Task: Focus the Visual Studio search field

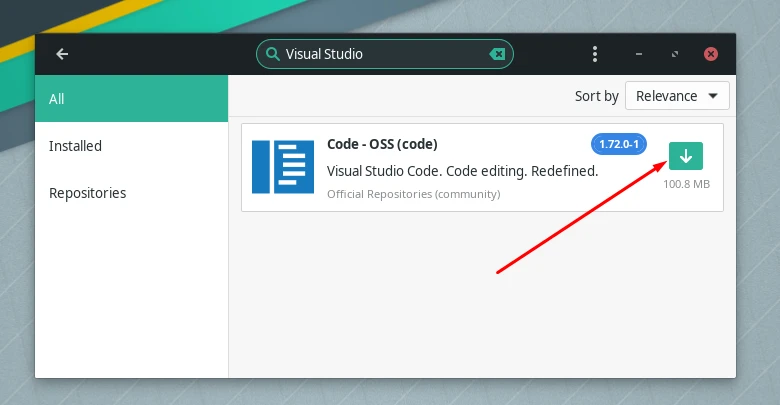Action: click(385, 54)
